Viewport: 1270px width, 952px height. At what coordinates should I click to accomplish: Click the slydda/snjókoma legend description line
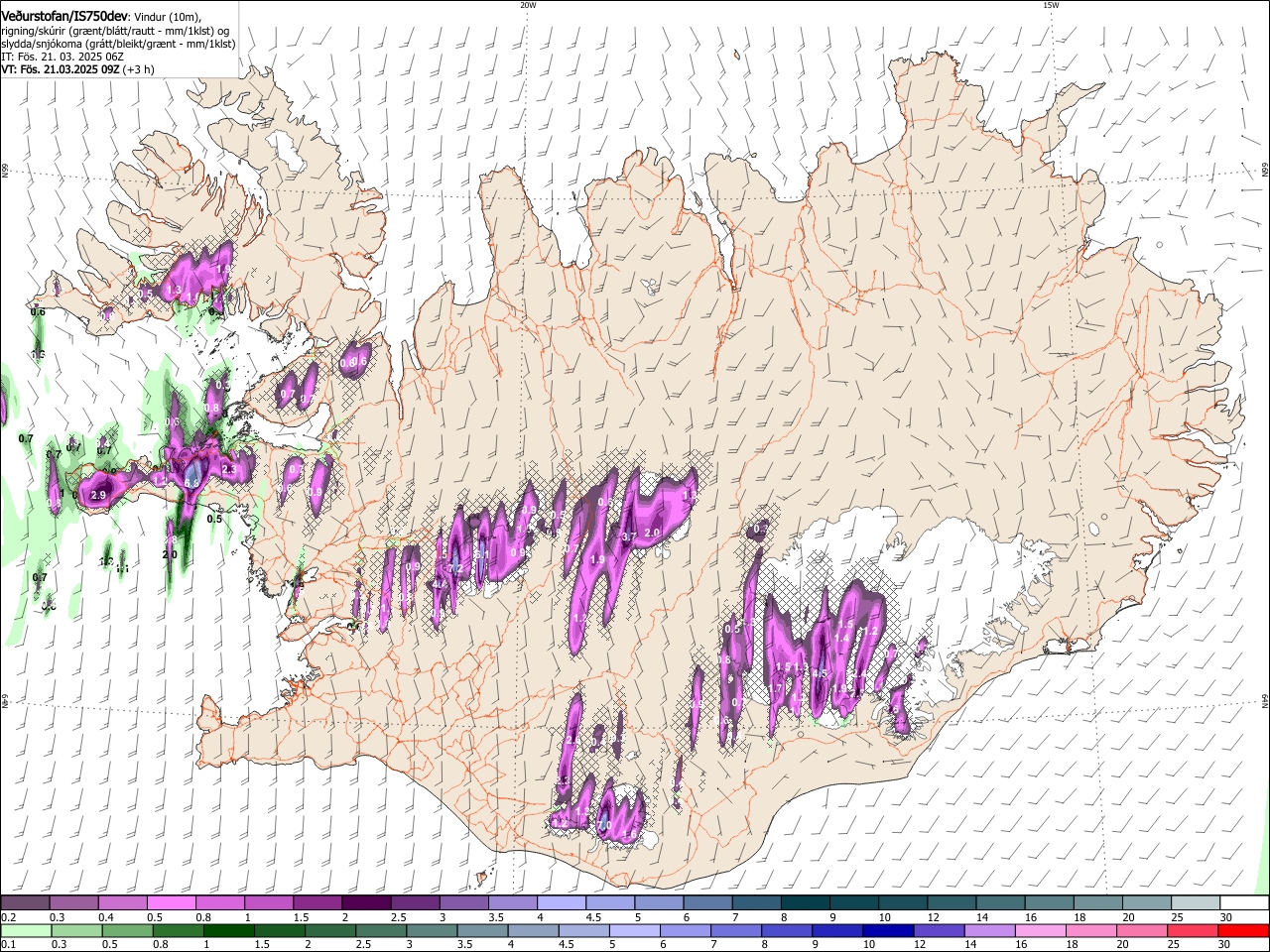click(x=118, y=44)
